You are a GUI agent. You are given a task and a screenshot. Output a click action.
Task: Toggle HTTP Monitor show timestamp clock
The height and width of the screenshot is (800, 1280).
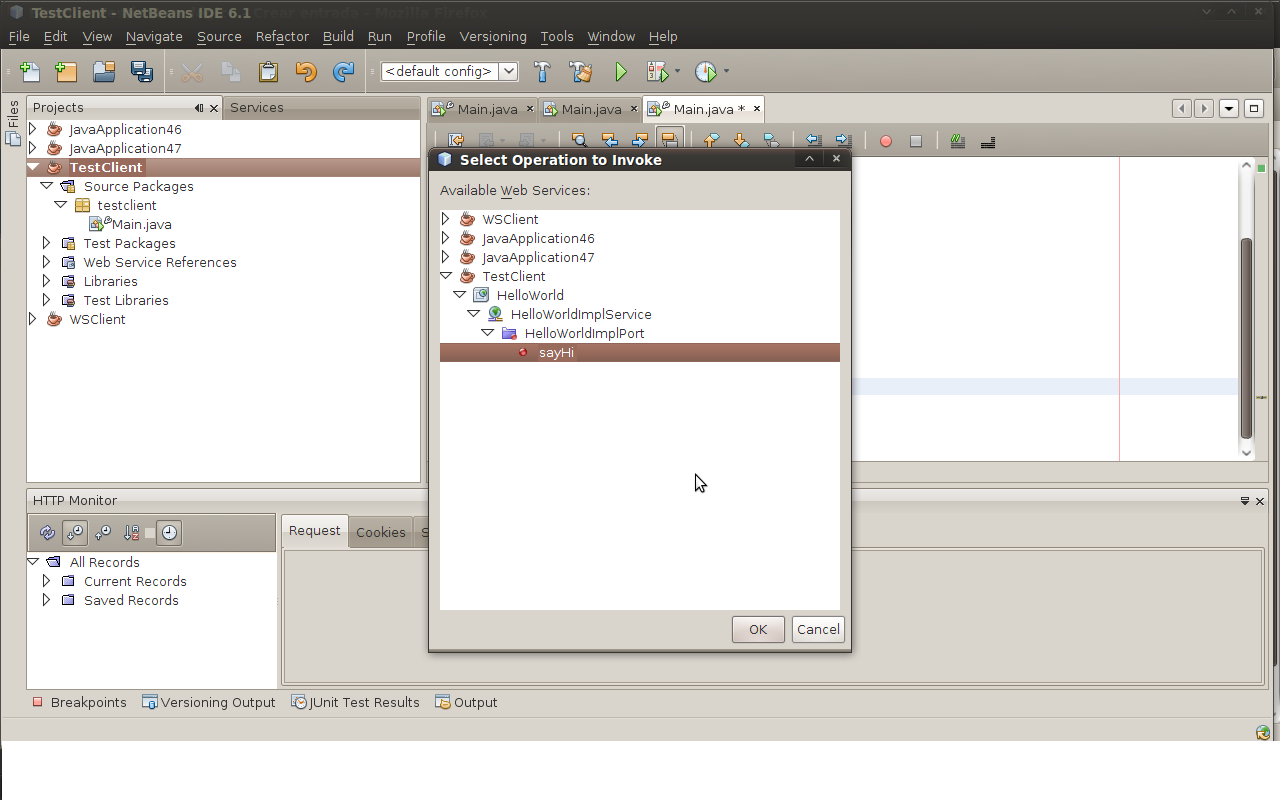170,533
